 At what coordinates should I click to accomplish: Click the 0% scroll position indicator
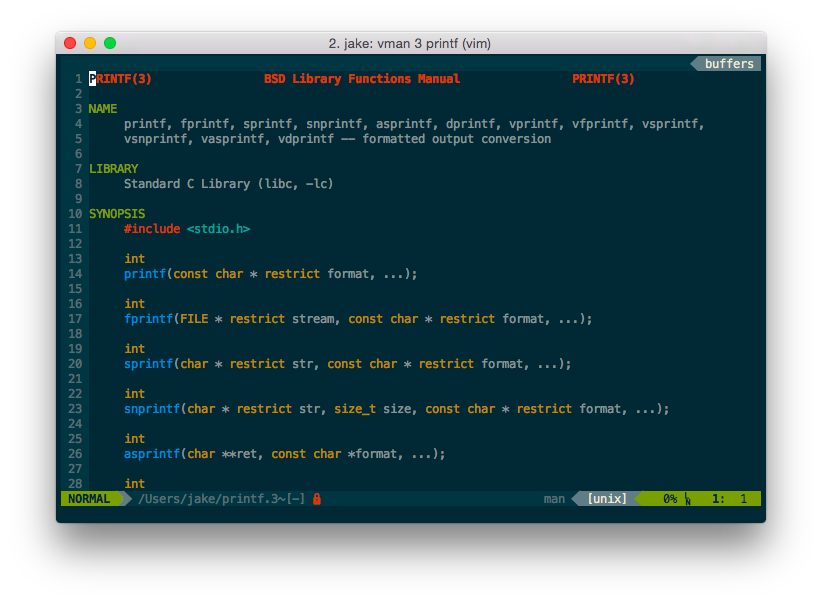tap(670, 499)
